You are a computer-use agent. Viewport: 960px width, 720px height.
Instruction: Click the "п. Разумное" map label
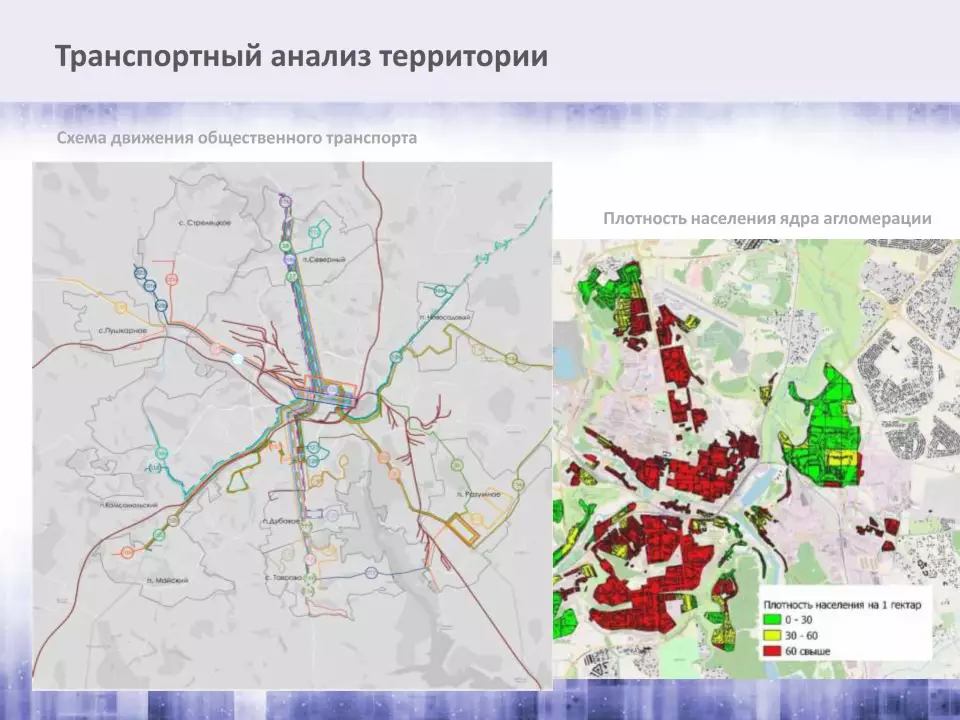point(476,495)
